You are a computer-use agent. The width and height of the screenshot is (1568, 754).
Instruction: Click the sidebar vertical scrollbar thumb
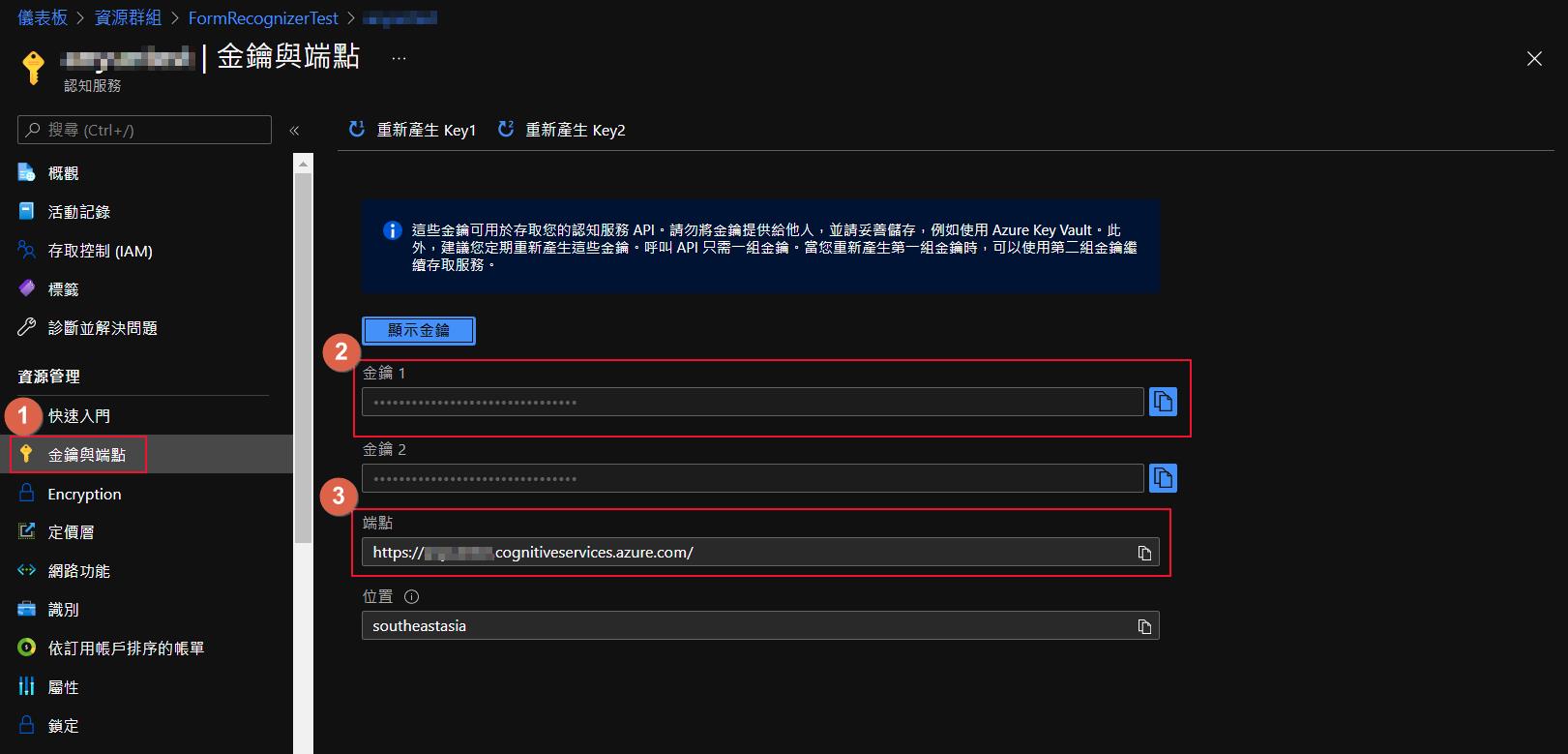pyautogui.click(x=304, y=358)
